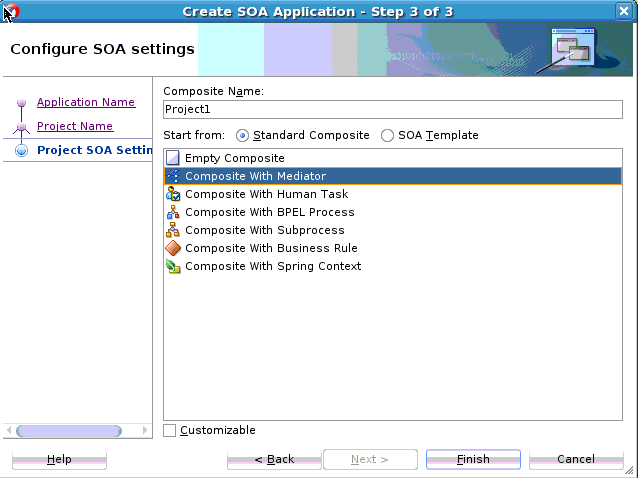Click the steps panel horizontal scrollbar thumb
This screenshot has width=638, height=478.
[x=69, y=430]
